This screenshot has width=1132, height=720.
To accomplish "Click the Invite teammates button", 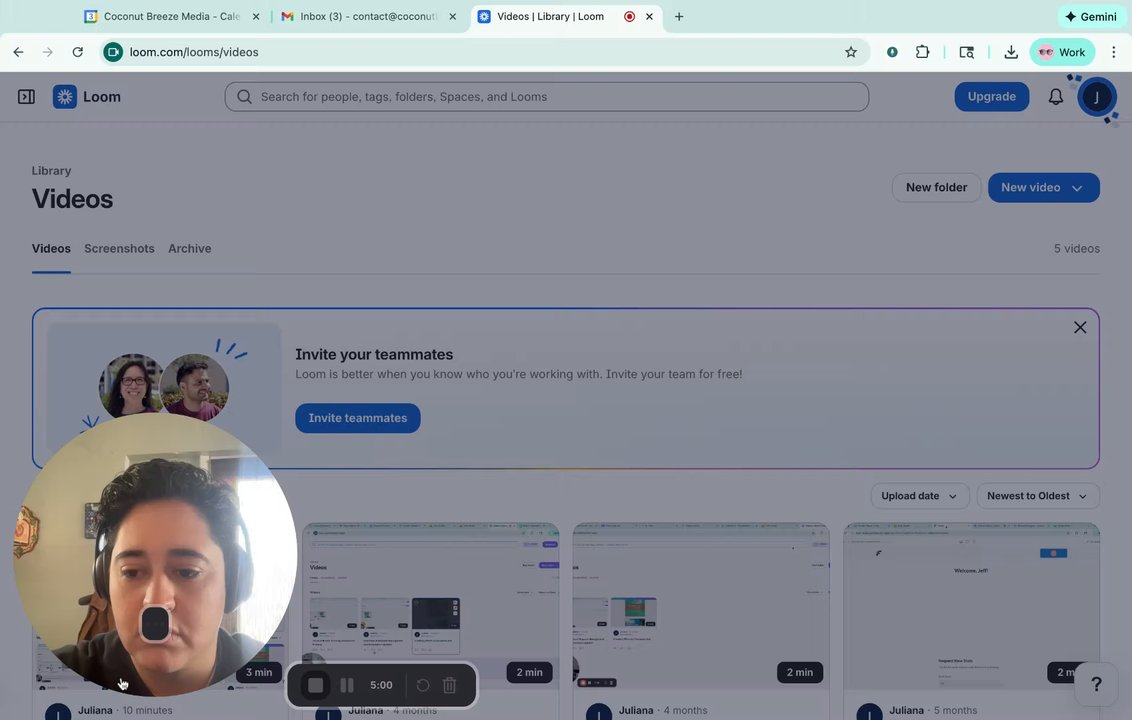I will click(357, 418).
